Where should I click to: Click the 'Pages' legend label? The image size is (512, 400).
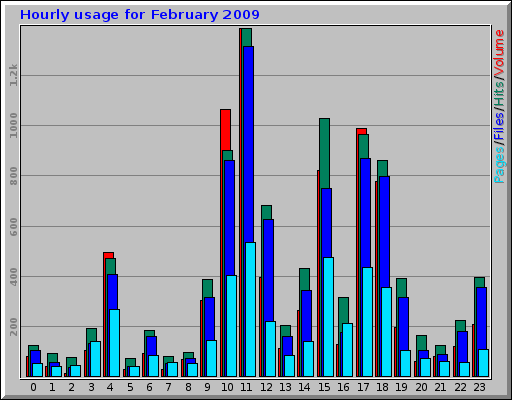pyautogui.click(x=499, y=165)
